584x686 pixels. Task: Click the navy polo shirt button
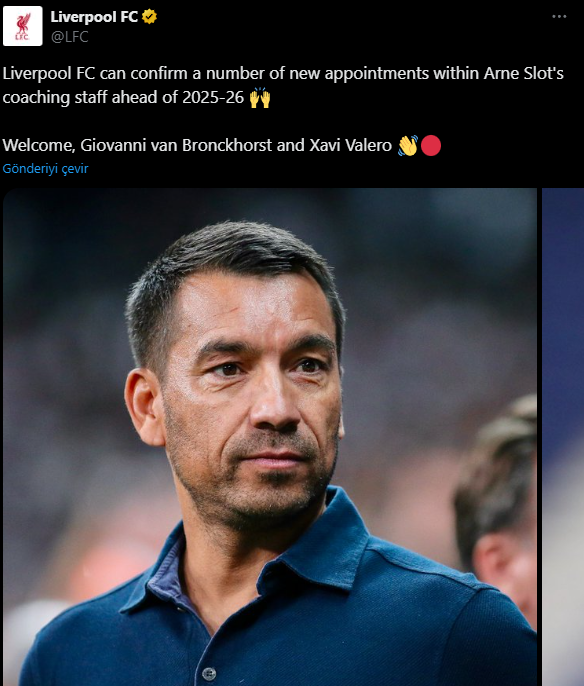click(x=209, y=673)
